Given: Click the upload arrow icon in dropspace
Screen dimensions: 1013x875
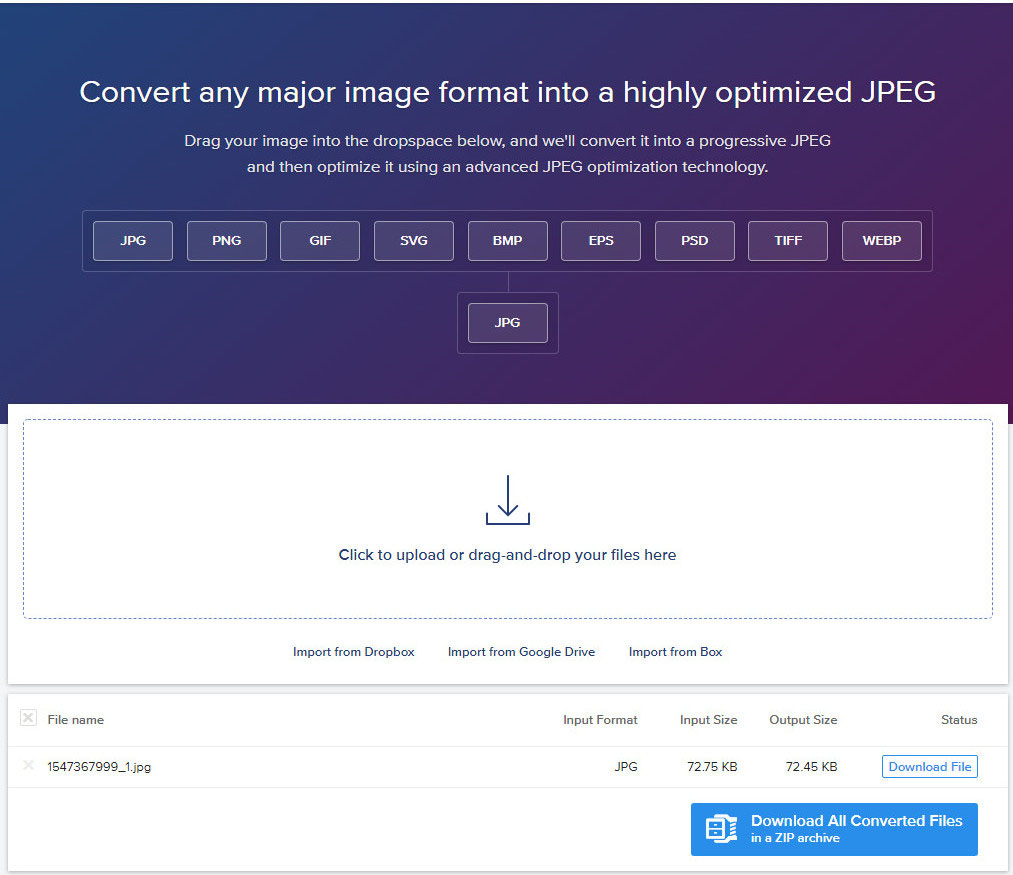Looking at the screenshot, I should click(508, 500).
